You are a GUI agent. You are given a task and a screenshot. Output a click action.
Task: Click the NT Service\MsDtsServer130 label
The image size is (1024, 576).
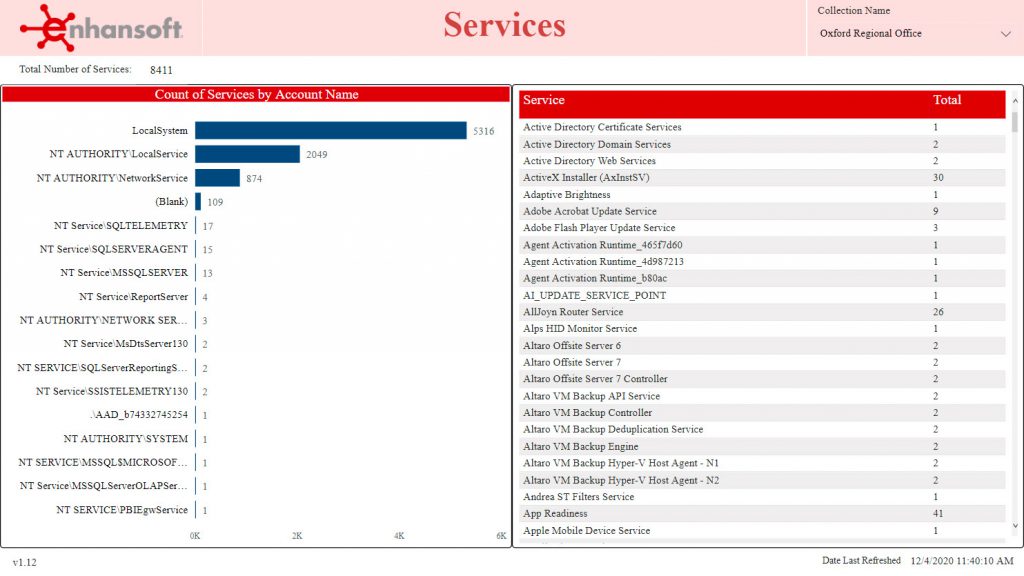tap(125, 344)
